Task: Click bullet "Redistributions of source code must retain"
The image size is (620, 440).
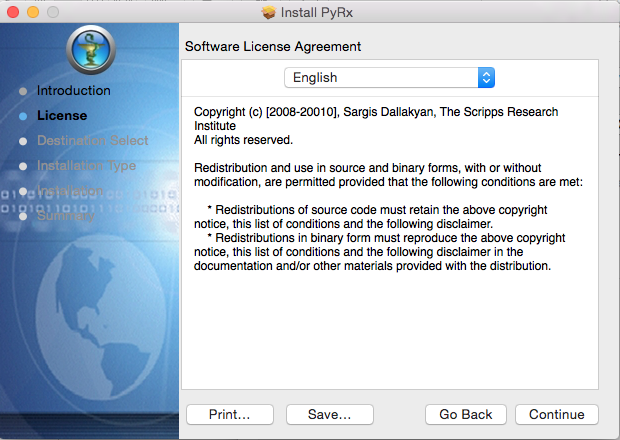Action: point(377,210)
